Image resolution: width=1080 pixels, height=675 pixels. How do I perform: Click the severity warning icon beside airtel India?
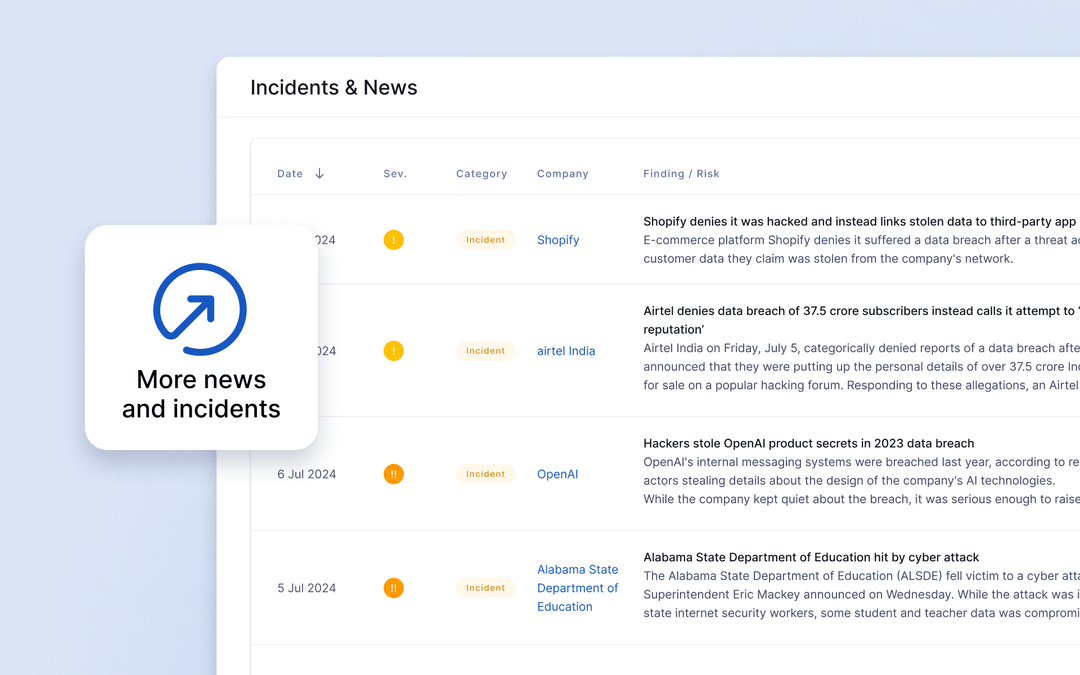tap(393, 351)
